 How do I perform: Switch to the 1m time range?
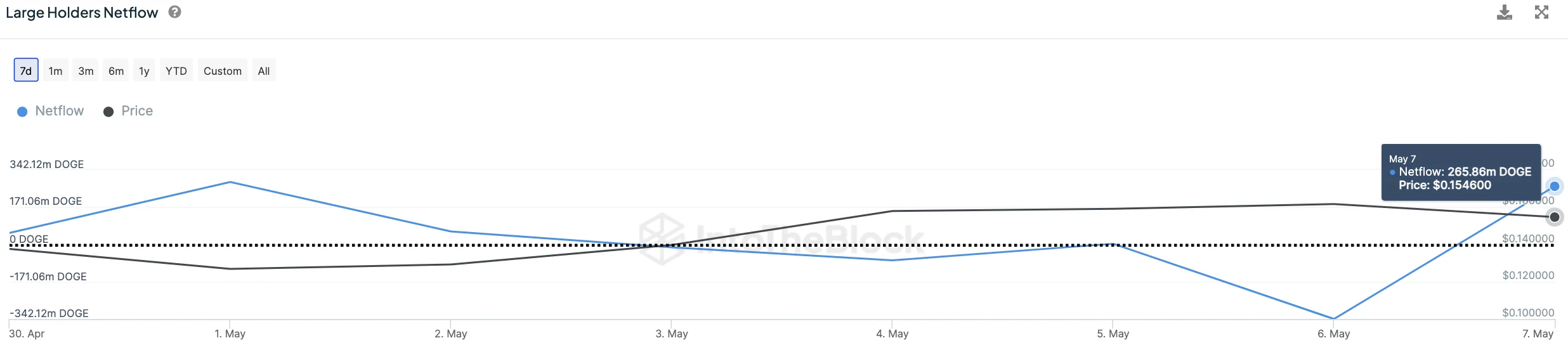(x=56, y=70)
